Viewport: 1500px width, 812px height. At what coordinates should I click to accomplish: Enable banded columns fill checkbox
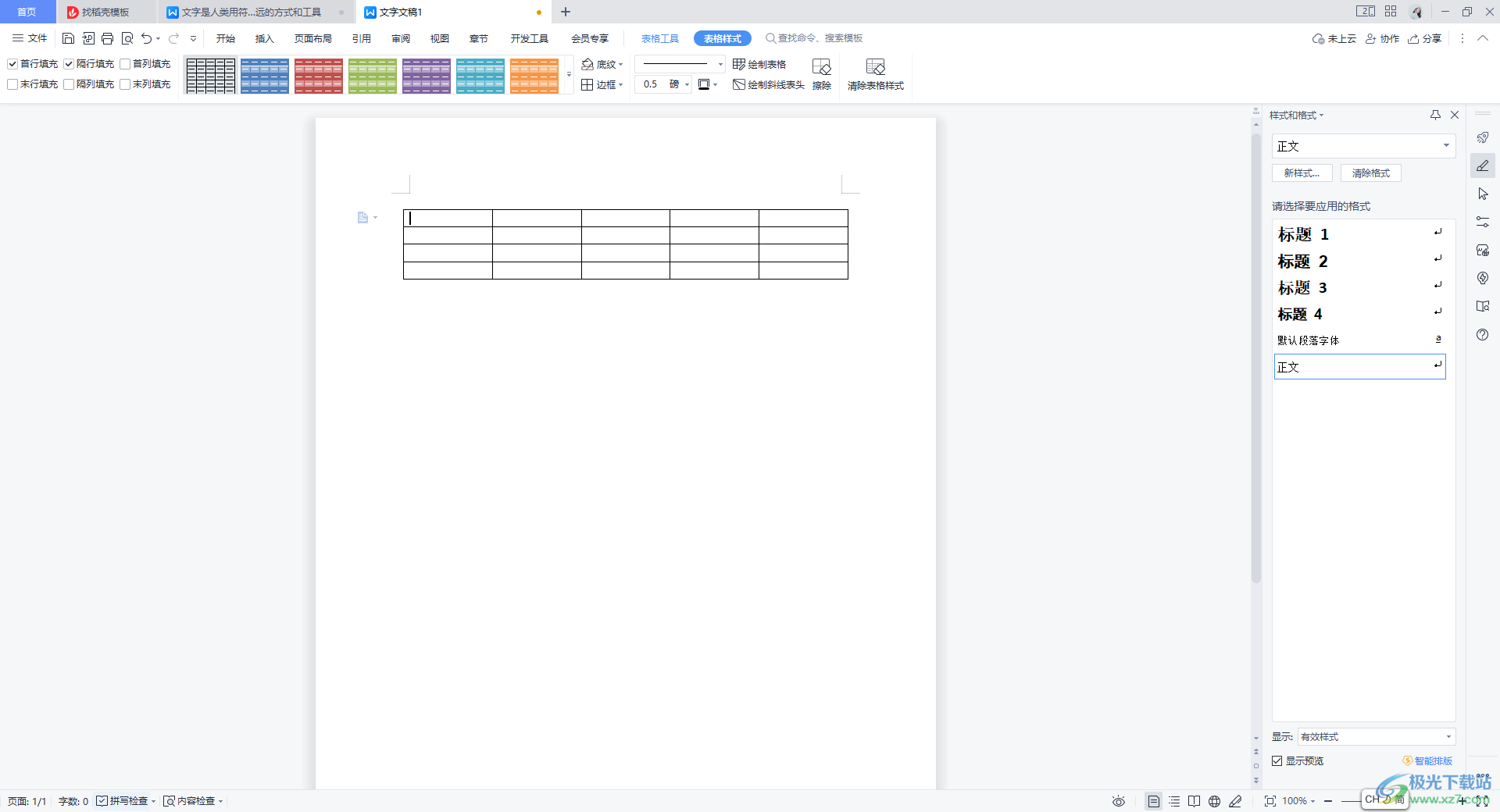(69, 84)
